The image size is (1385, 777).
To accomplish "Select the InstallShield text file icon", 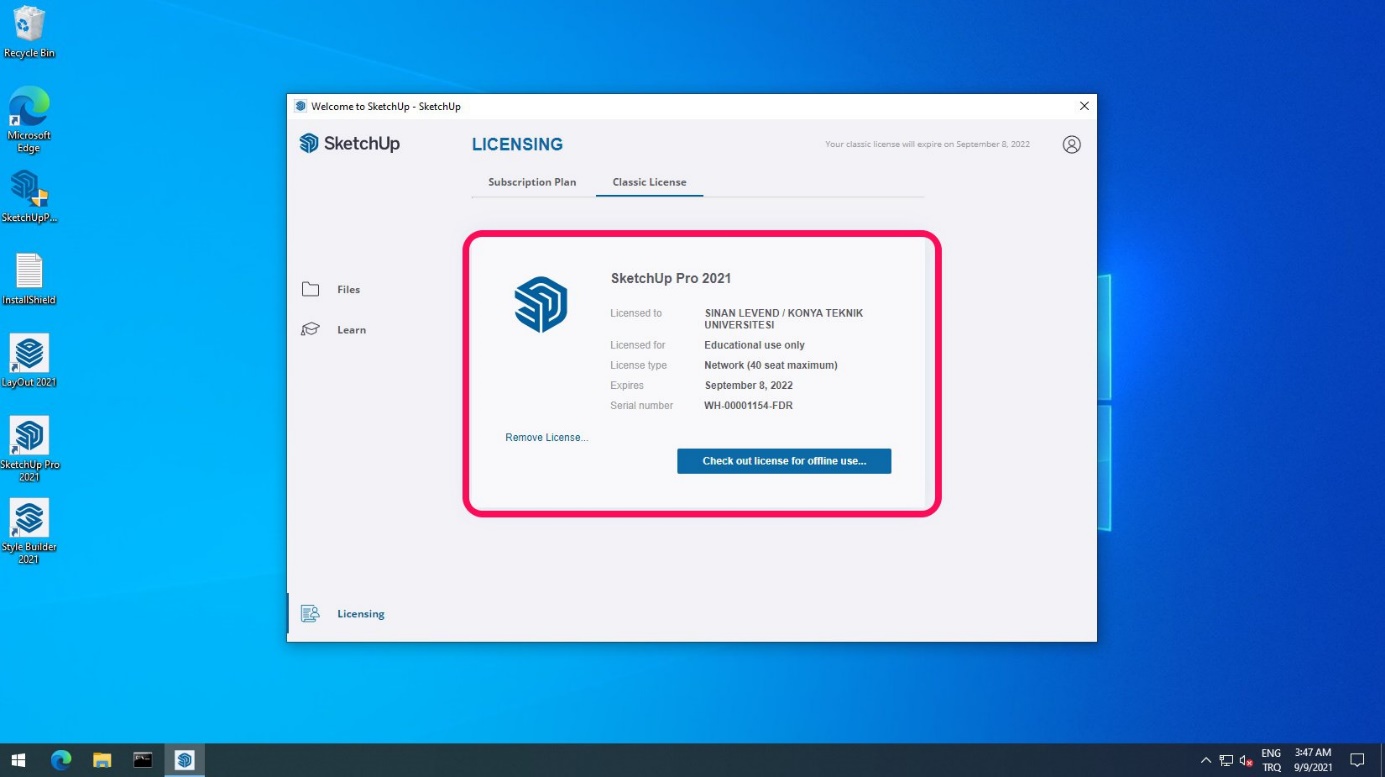I will (29, 279).
